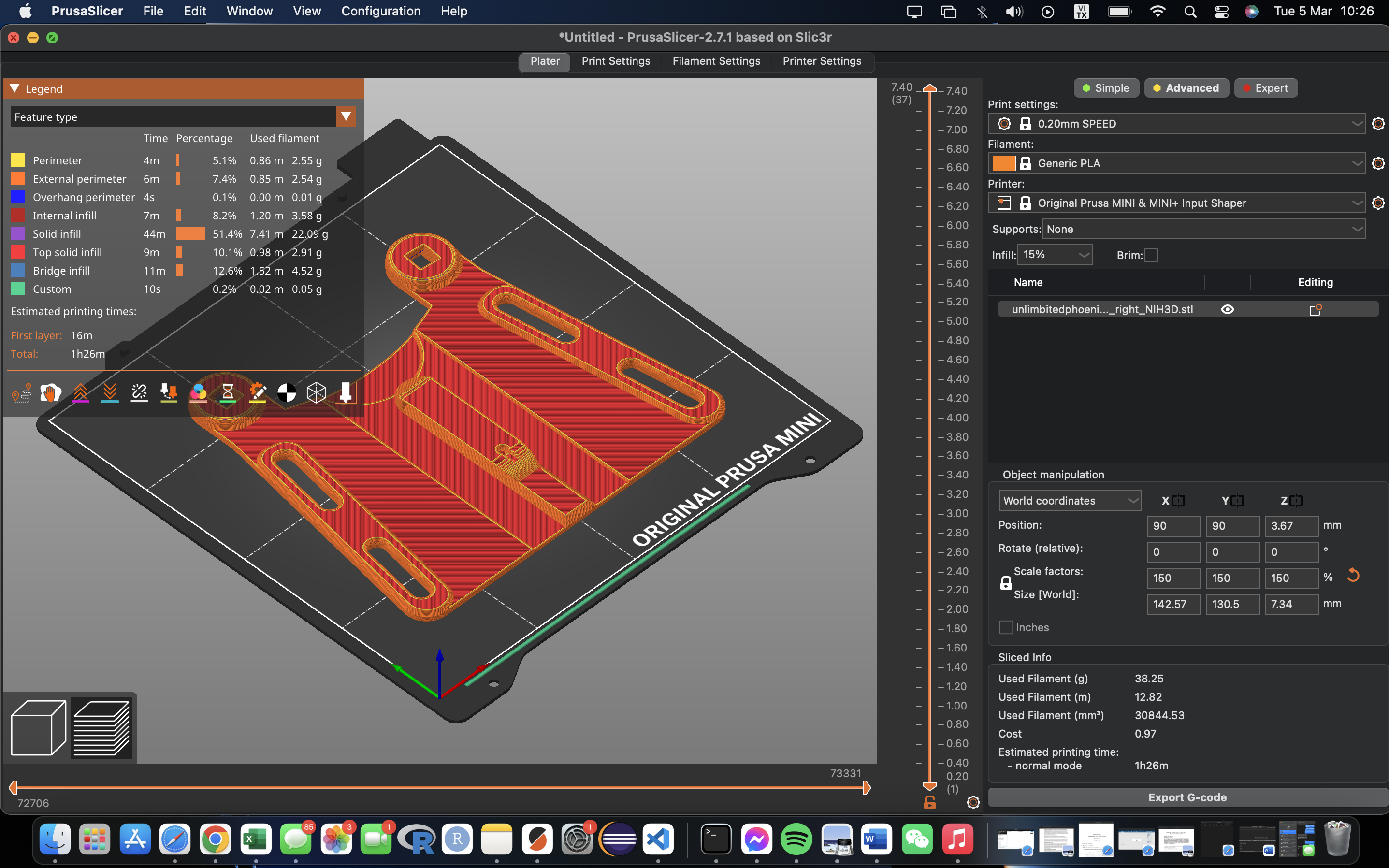Open the Configuration menu
This screenshot has height=868, width=1389.
pyautogui.click(x=380, y=11)
